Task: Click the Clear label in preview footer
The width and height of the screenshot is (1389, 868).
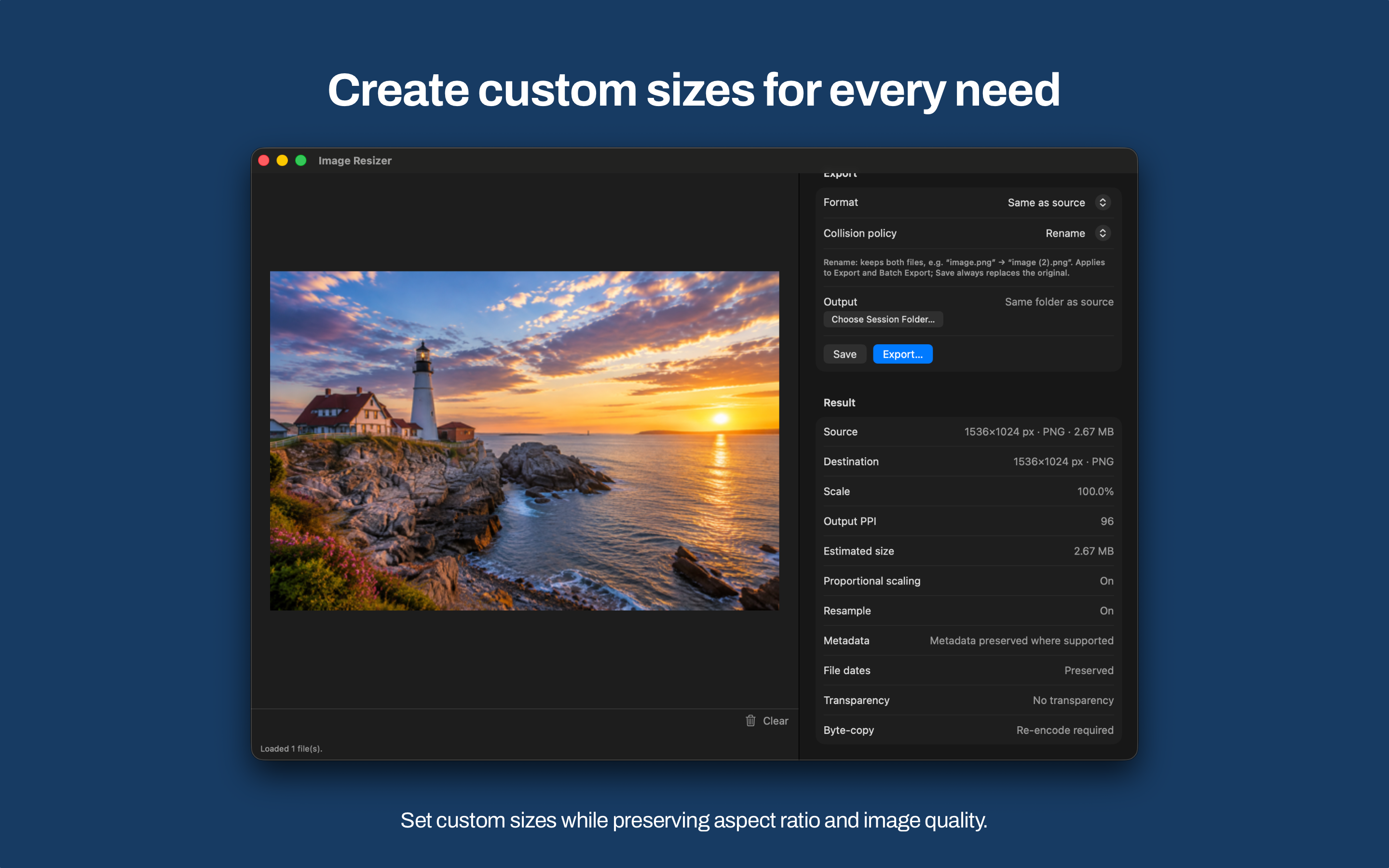Action: [x=776, y=720]
